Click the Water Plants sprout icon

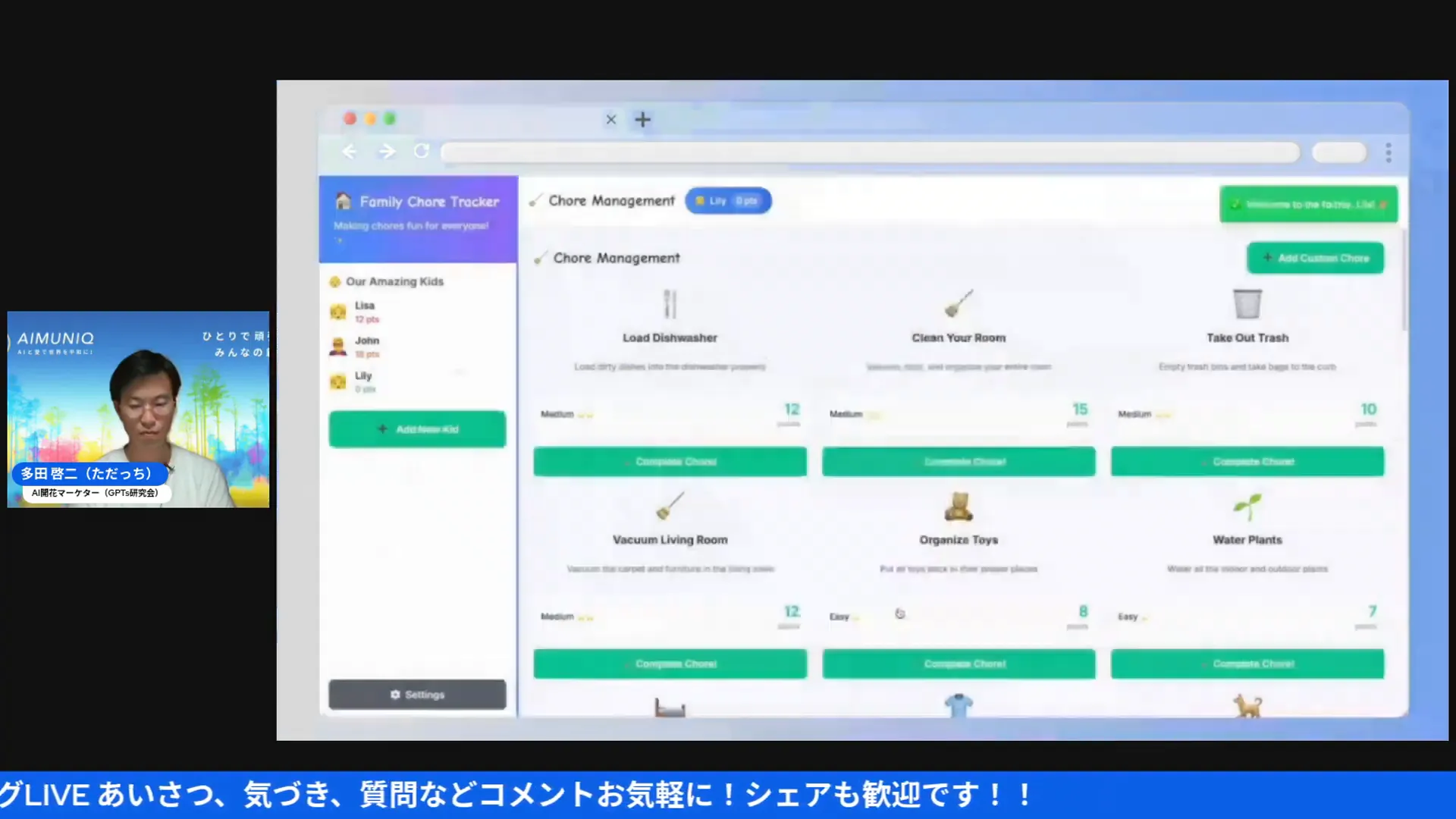tap(1247, 507)
